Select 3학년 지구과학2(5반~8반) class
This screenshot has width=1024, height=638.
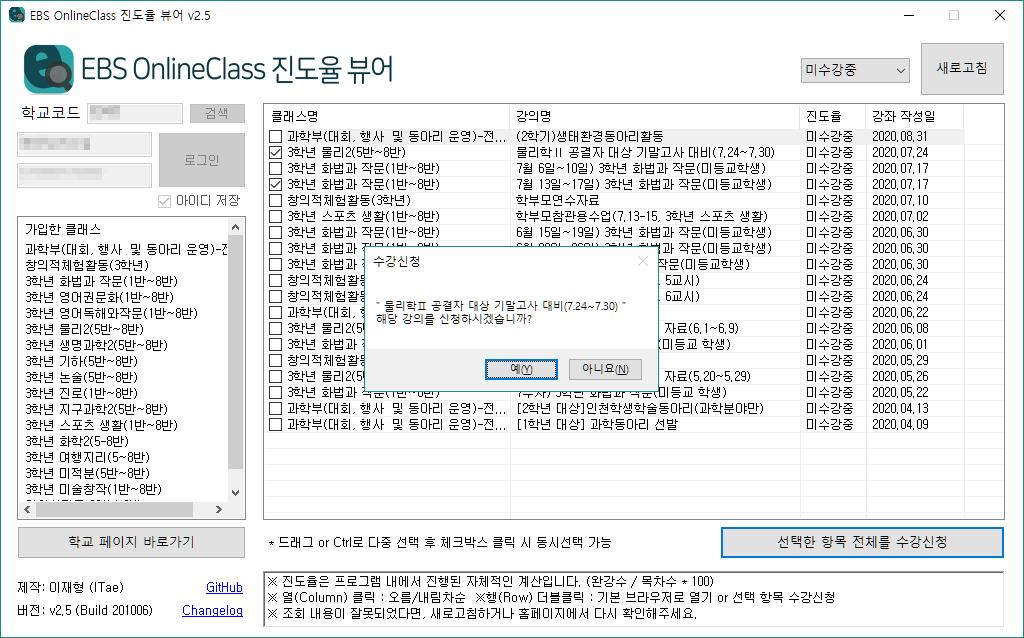[x=96, y=409]
